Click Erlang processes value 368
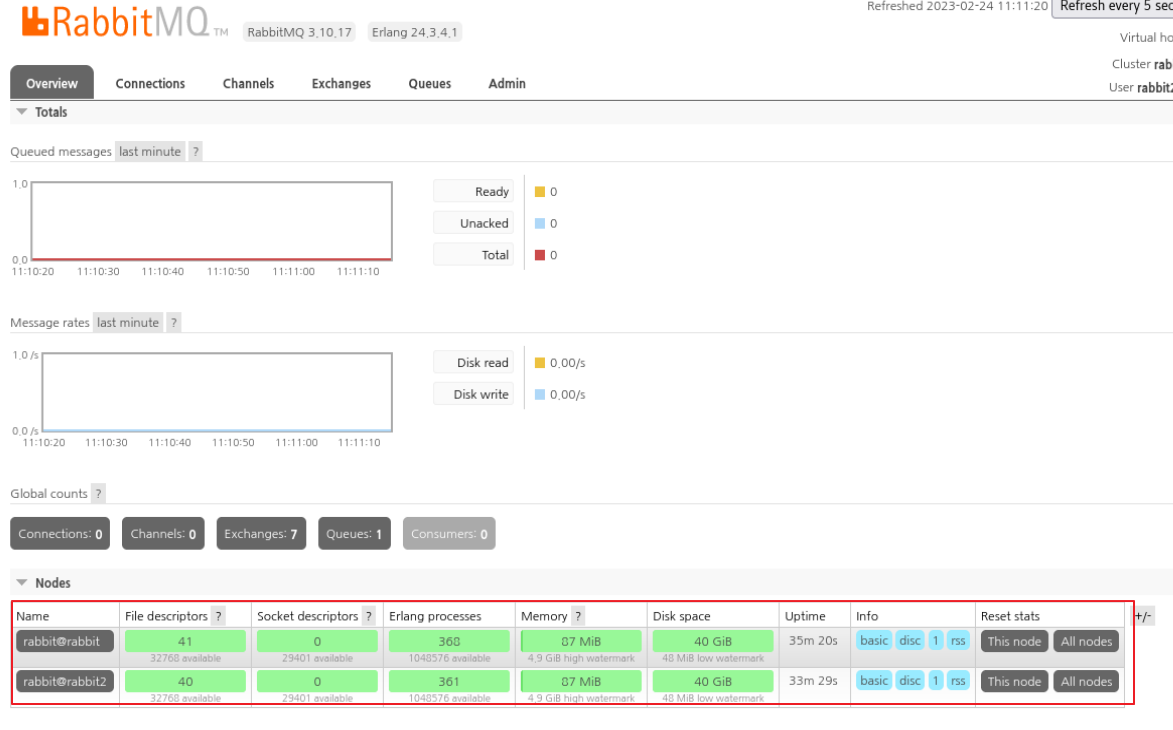 [449, 642]
